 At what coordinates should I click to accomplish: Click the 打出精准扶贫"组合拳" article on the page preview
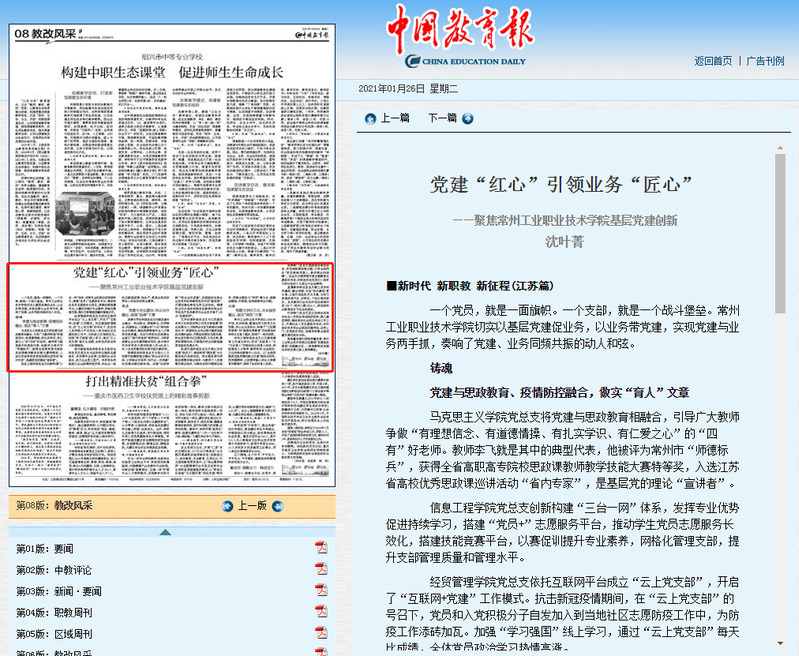171,382
